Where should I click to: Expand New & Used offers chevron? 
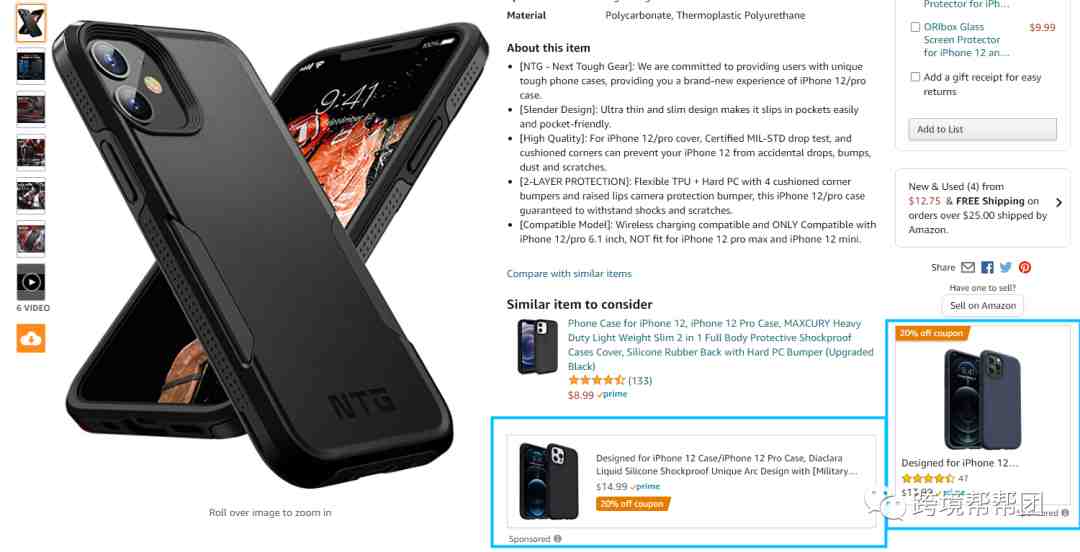(x=1059, y=203)
